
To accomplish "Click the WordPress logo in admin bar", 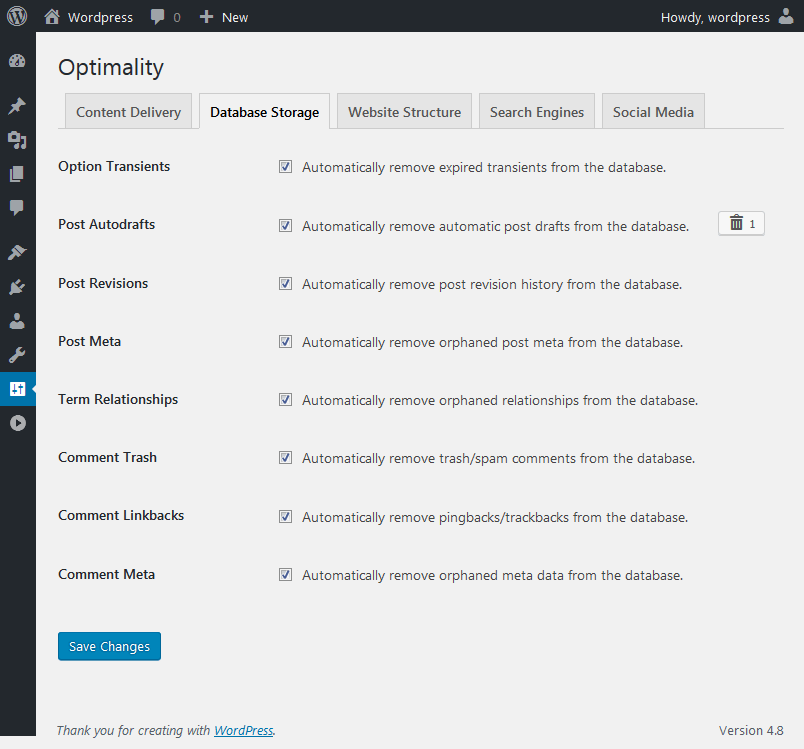I will coord(17,16).
